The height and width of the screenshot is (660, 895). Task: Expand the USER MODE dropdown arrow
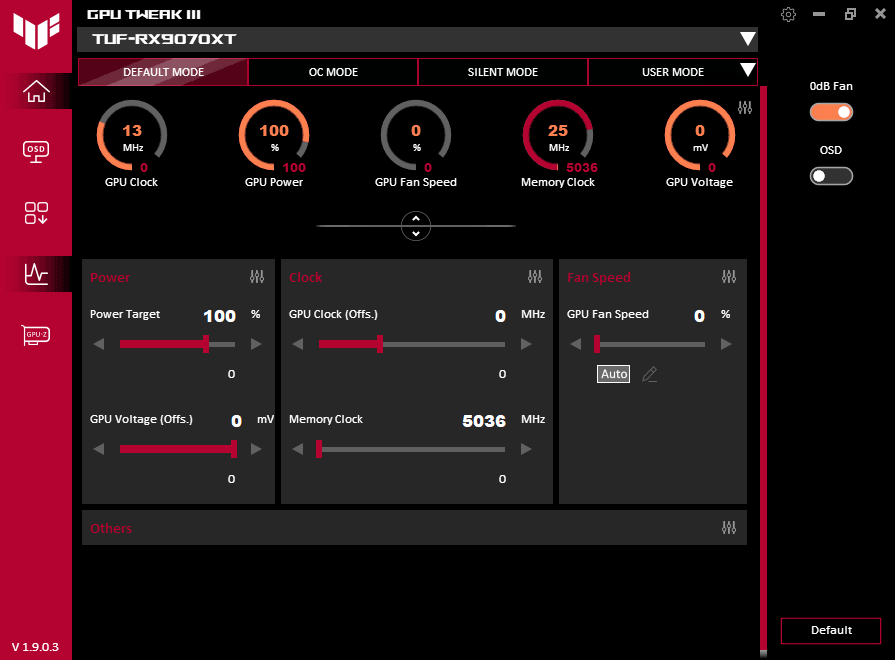[x=747, y=71]
